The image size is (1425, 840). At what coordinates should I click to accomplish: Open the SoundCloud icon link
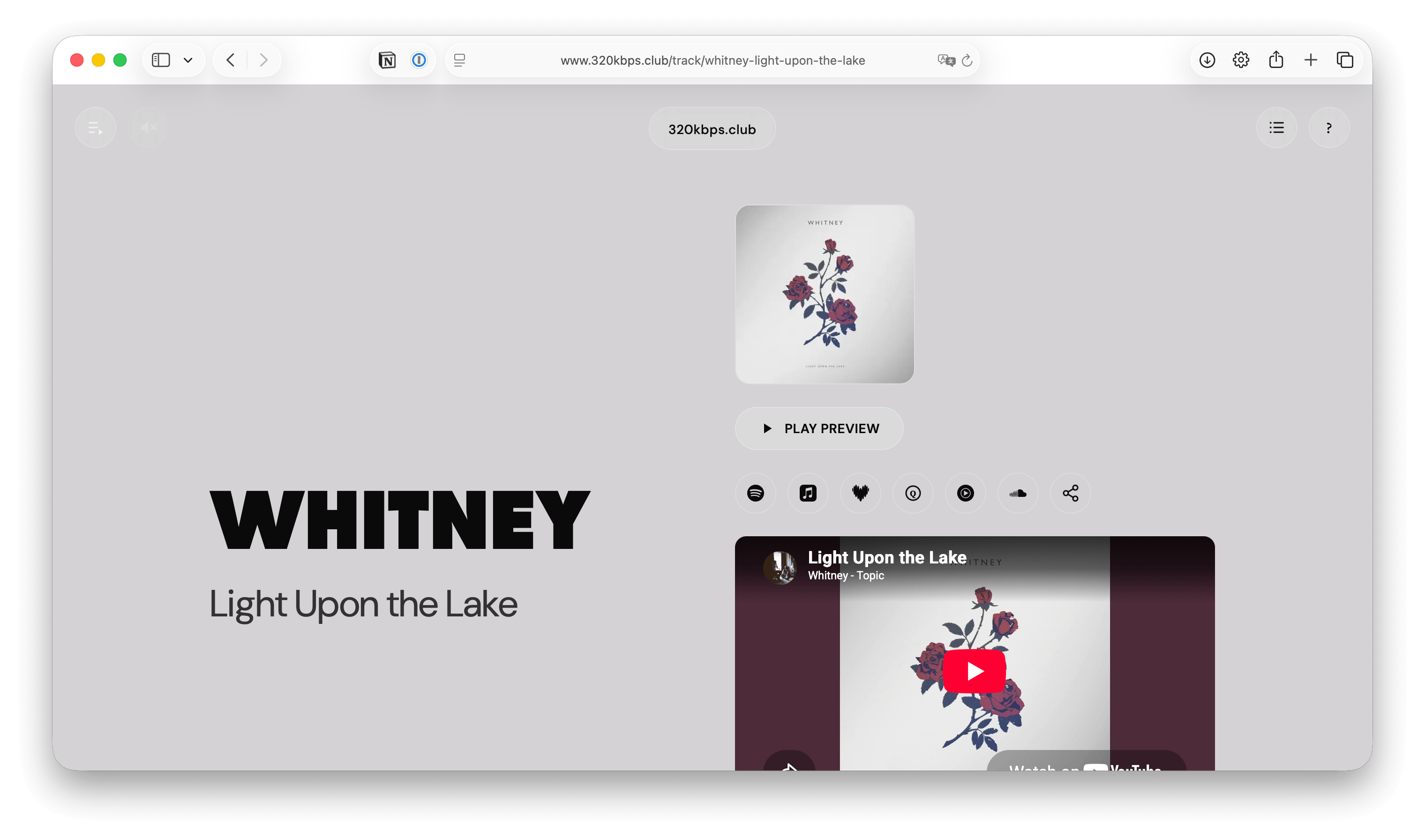pos(1018,493)
